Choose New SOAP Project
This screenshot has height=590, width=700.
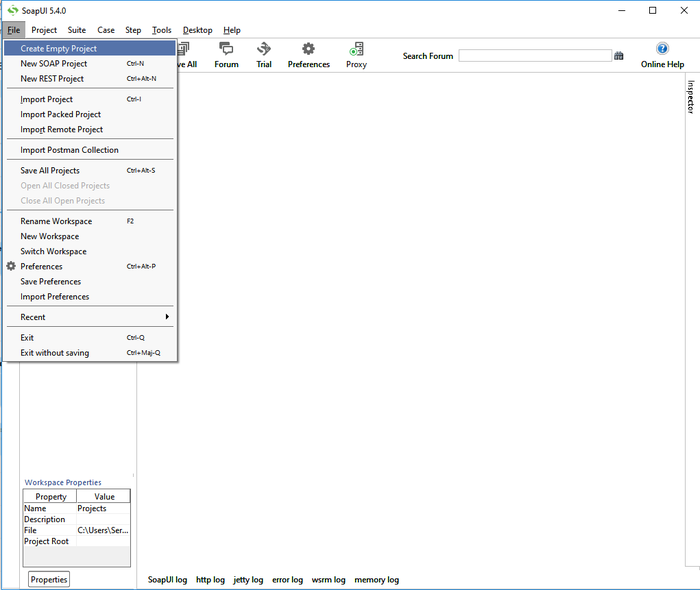(90, 63)
